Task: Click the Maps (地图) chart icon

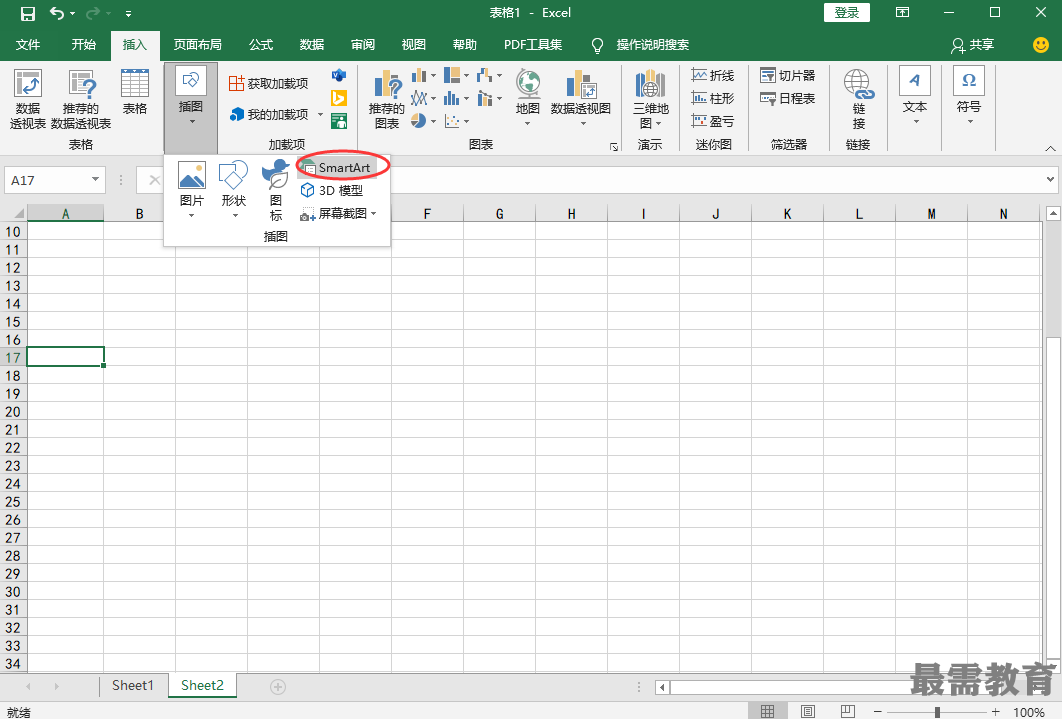Action: (x=528, y=97)
